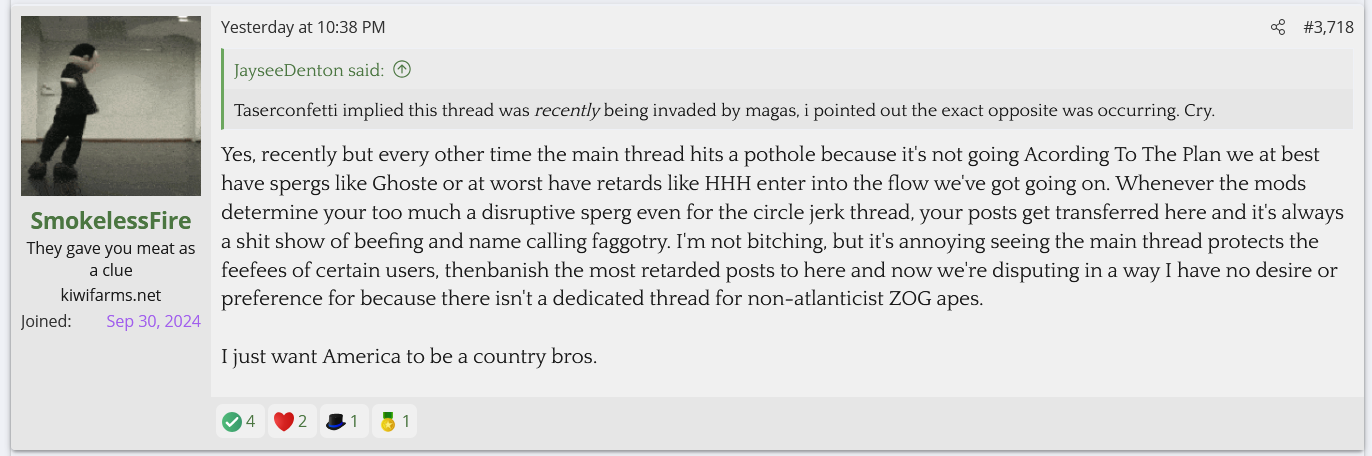The width and height of the screenshot is (1372, 456).
Task: Click the red heart reaction icon
Action: pos(284,422)
